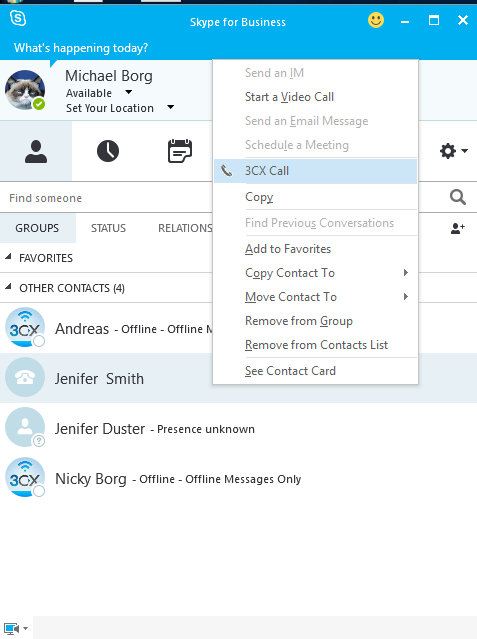Click the primary device monitor icon

click(11, 628)
